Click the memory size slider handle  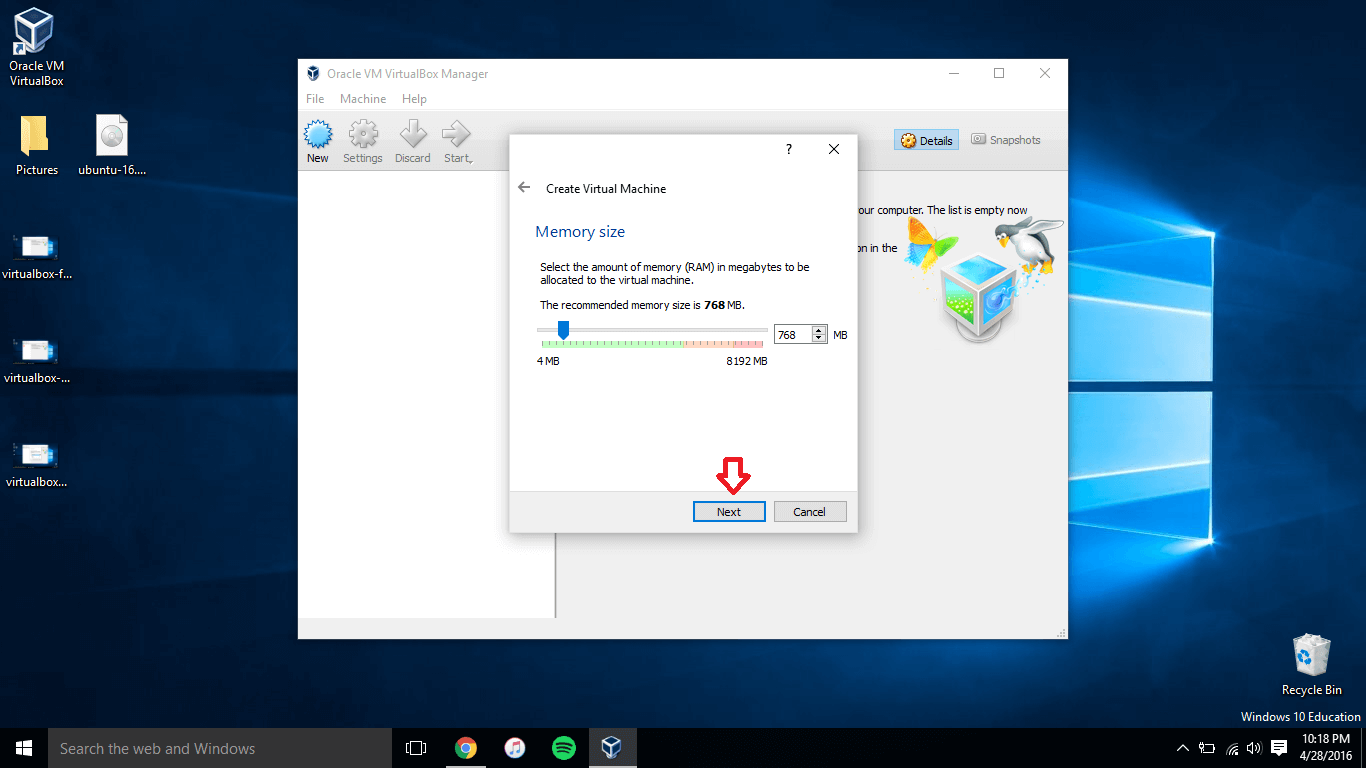pyautogui.click(x=563, y=330)
